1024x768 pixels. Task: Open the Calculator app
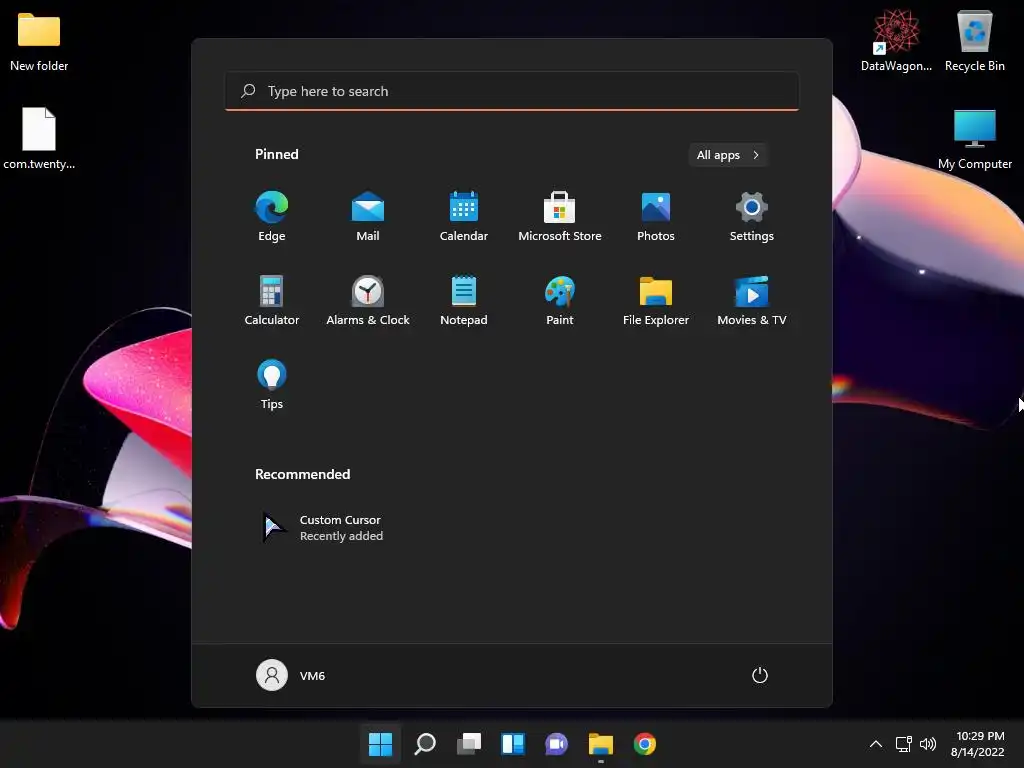click(x=272, y=300)
